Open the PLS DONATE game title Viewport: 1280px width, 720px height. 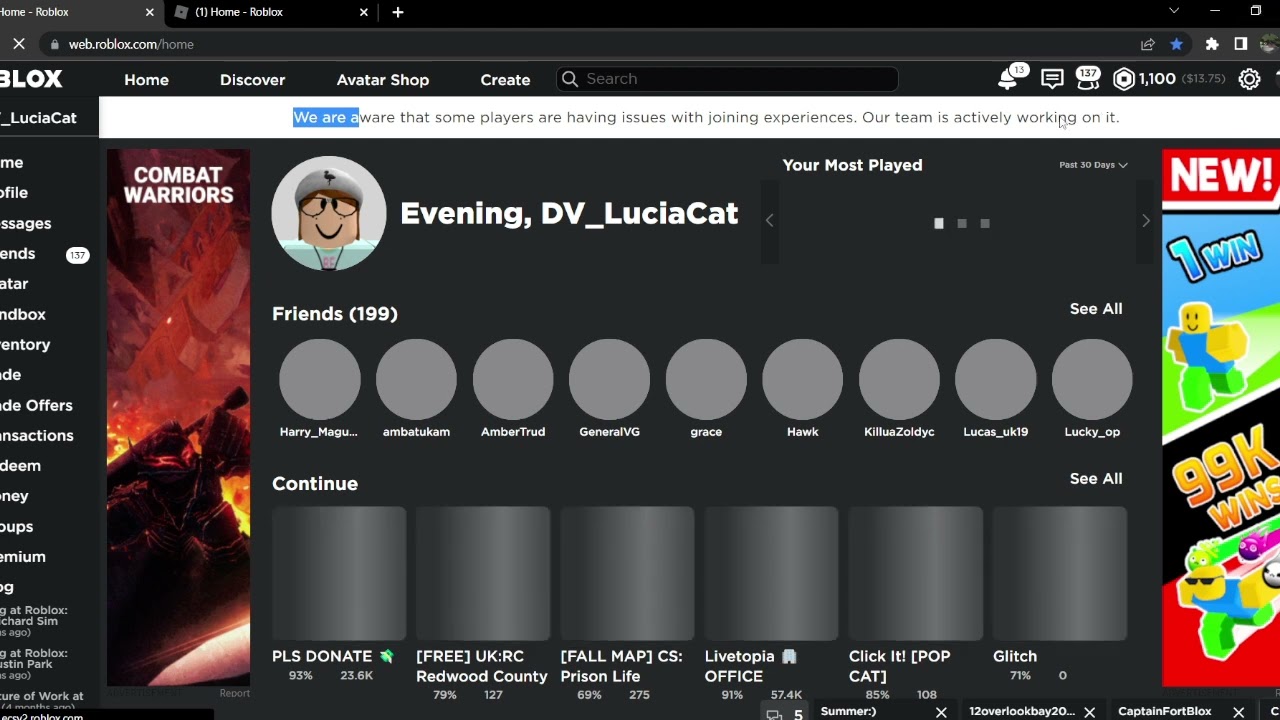(x=333, y=656)
